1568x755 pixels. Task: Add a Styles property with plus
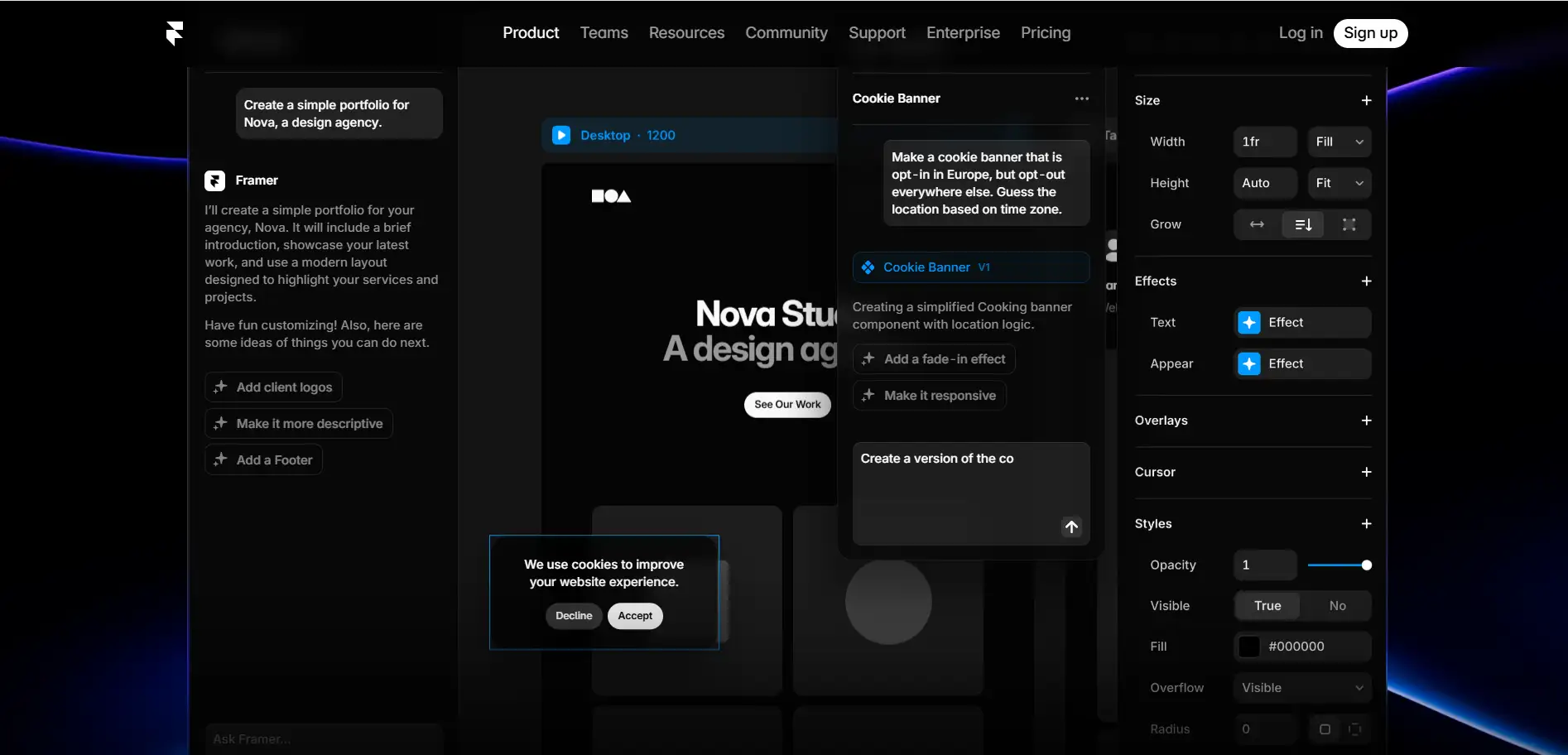tap(1366, 524)
